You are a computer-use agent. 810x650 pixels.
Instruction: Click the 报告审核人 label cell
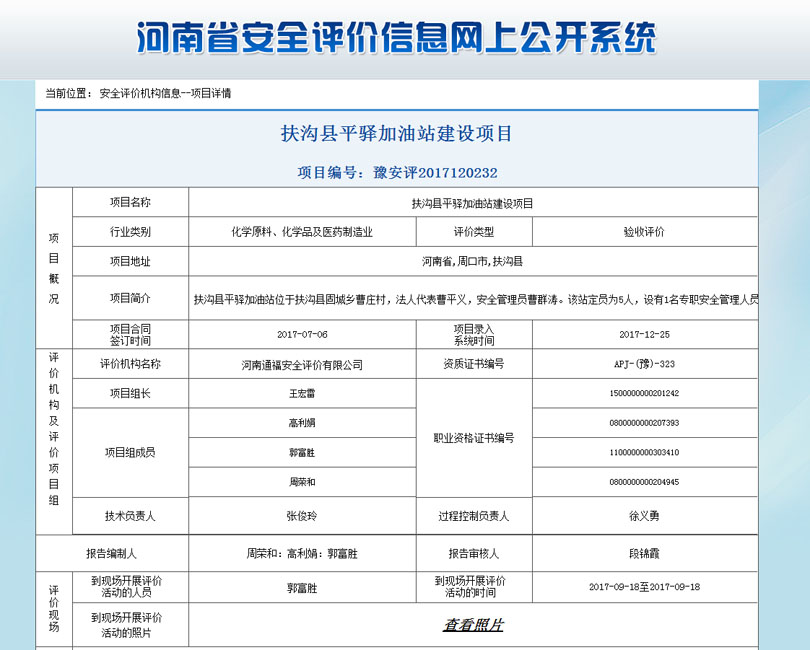pos(474,553)
